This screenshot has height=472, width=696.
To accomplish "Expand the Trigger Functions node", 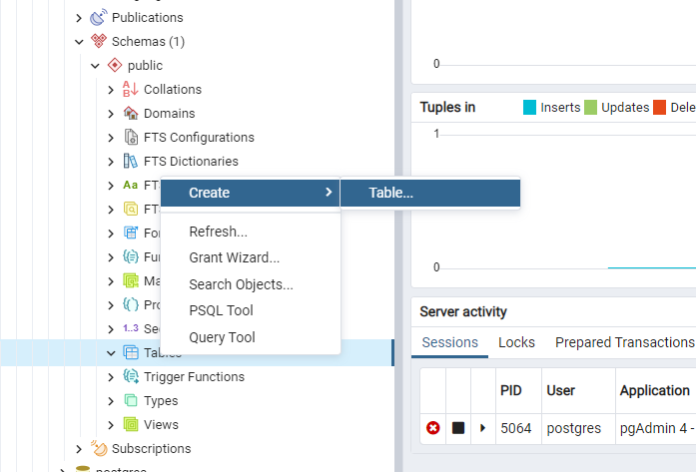I will click(111, 377).
